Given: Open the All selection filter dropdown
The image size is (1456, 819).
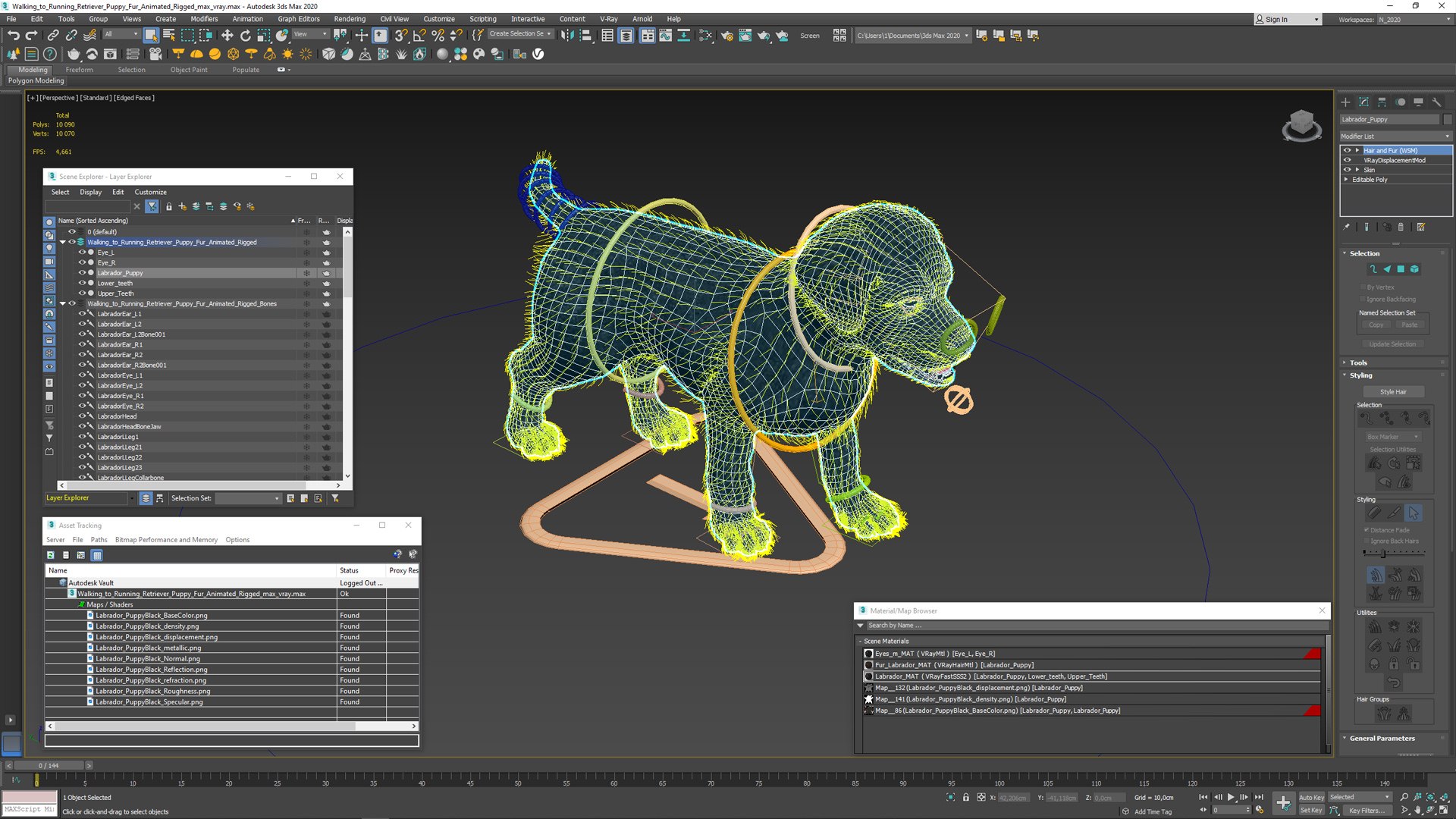Looking at the screenshot, I should coord(121,34).
